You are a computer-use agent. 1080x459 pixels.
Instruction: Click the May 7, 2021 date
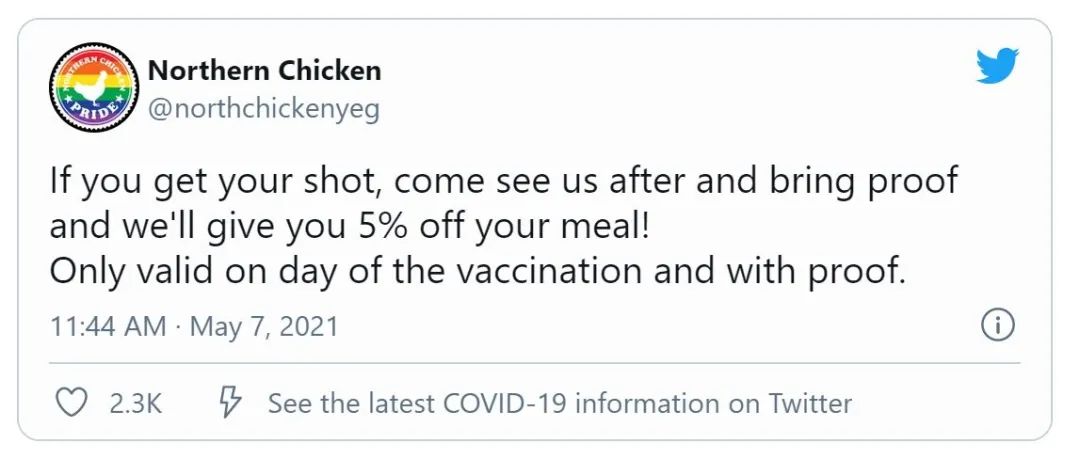click(264, 326)
